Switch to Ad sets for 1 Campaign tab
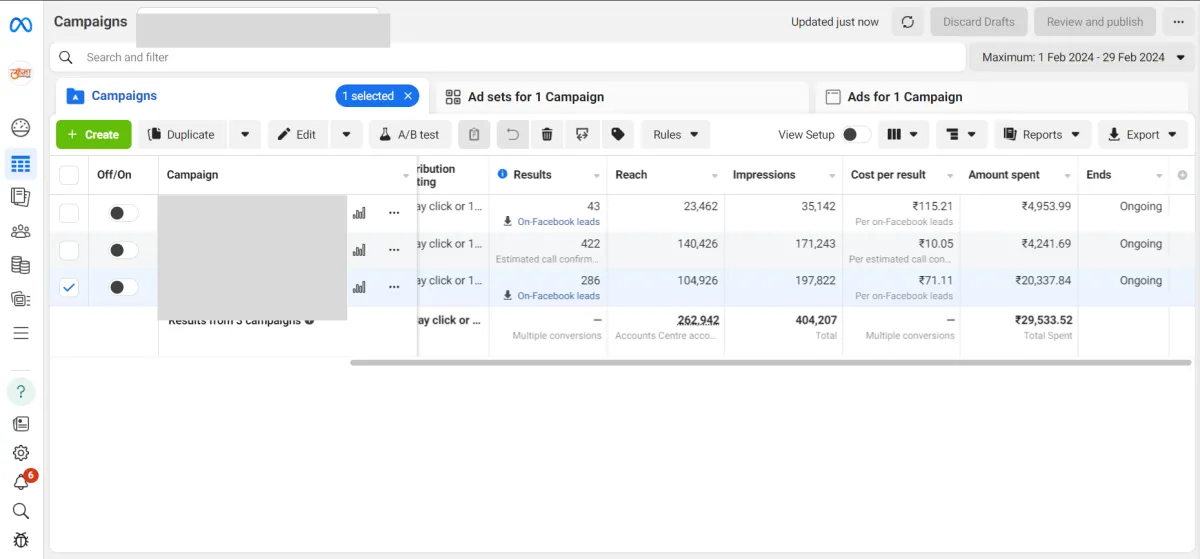The width and height of the screenshot is (1200, 559). 623,97
